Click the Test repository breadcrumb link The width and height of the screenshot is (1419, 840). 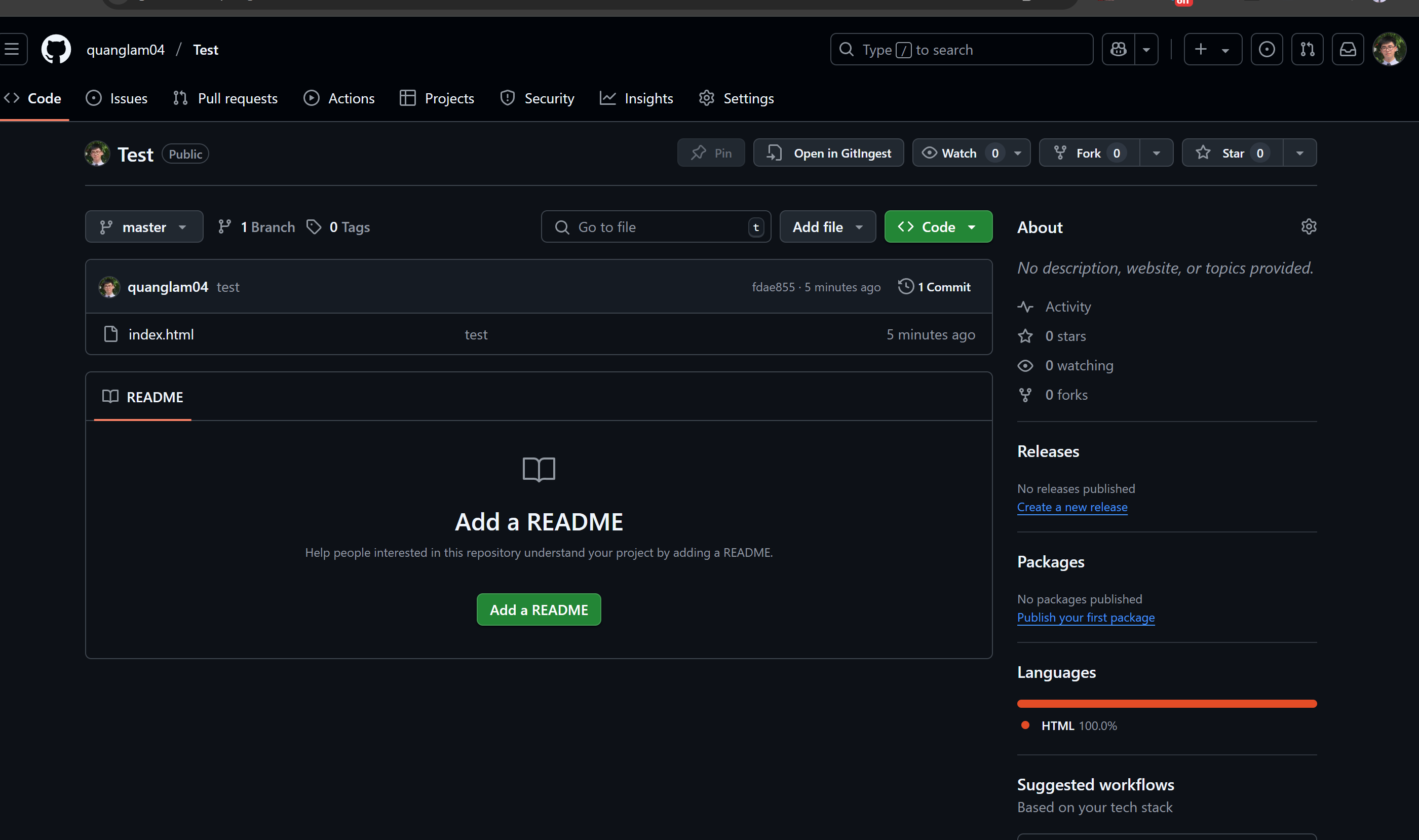(206, 50)
